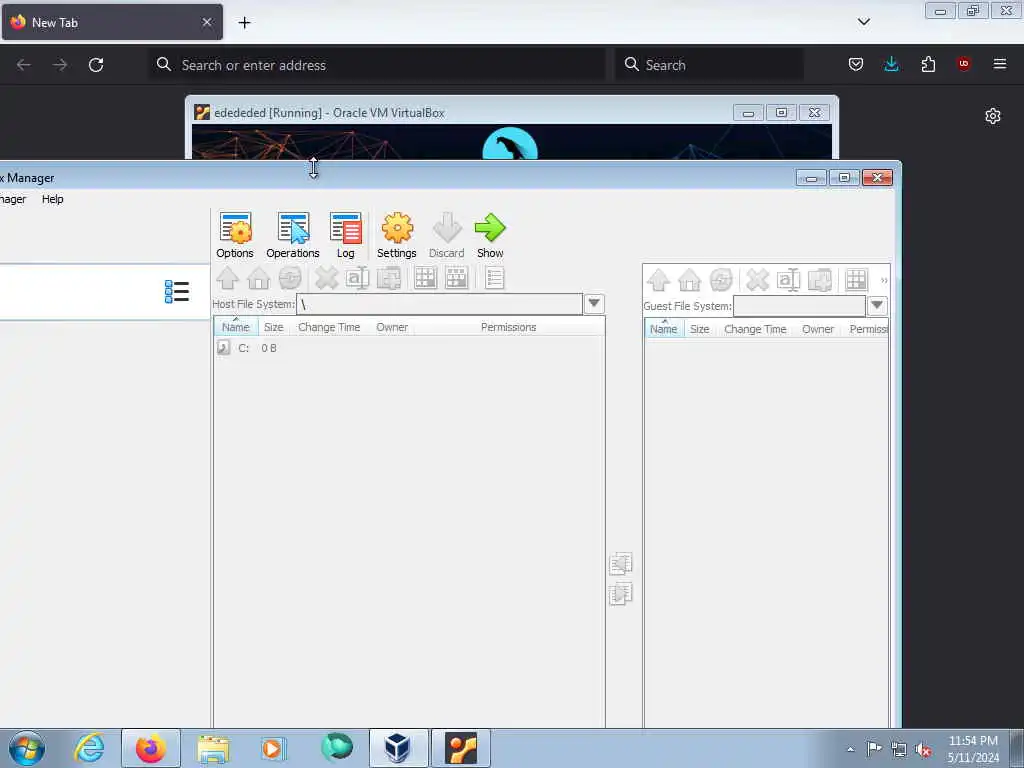Show the Log panel icon

345,235
